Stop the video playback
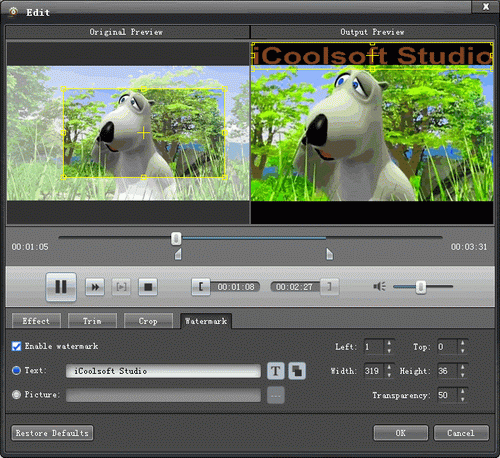Image resolution: width=500 pixels, height=458 pixels. pos(148,287)
